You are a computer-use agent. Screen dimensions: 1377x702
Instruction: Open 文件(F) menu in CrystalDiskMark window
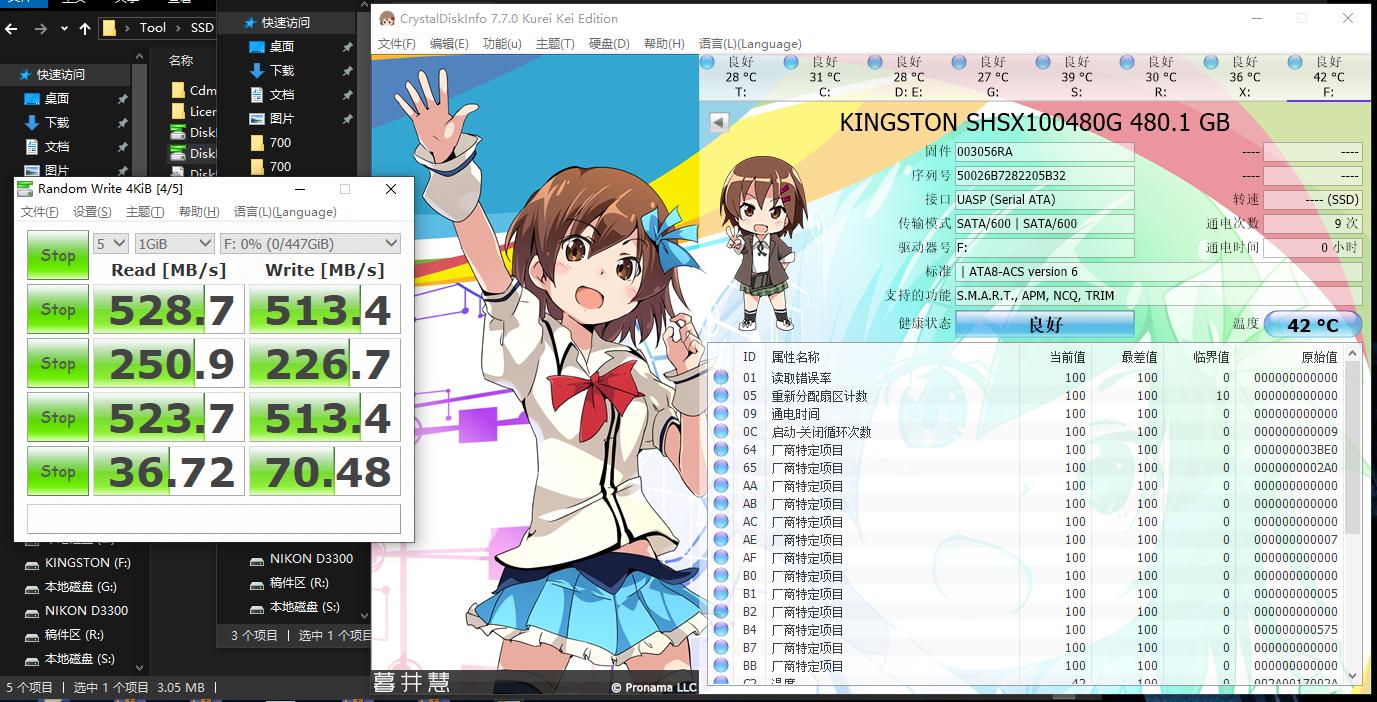39,212
